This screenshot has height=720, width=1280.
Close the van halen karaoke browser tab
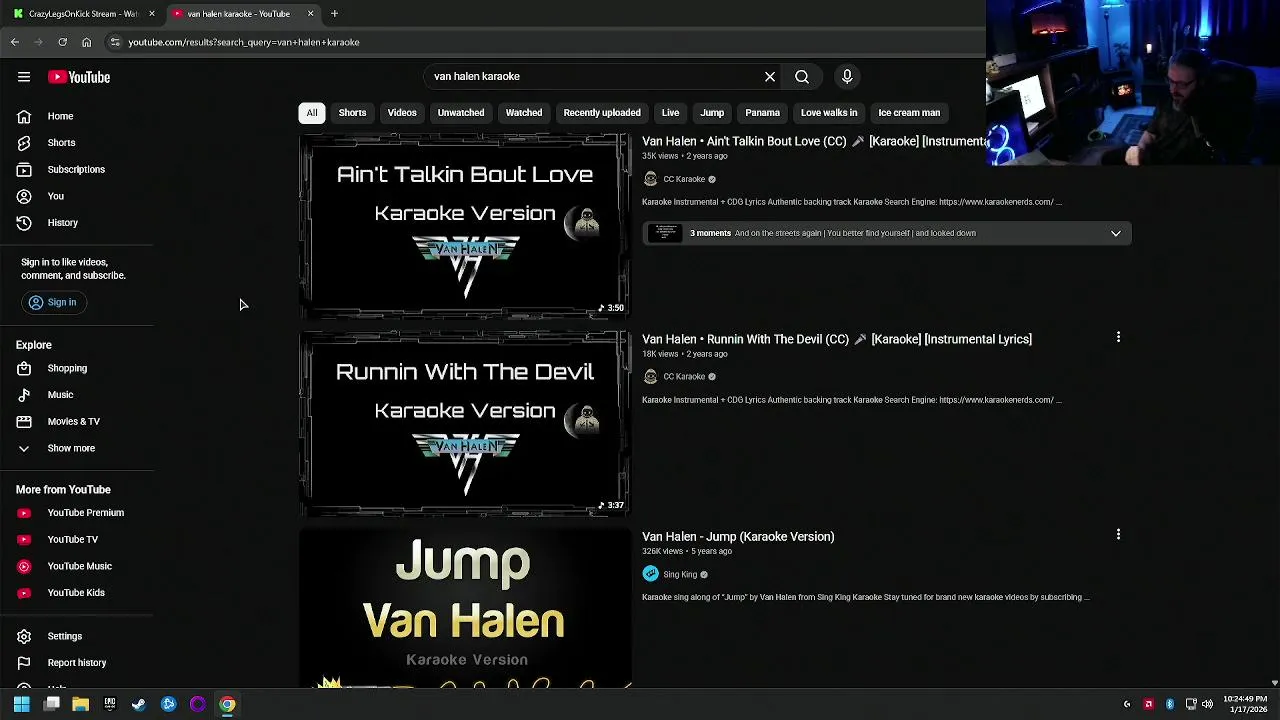310,14
